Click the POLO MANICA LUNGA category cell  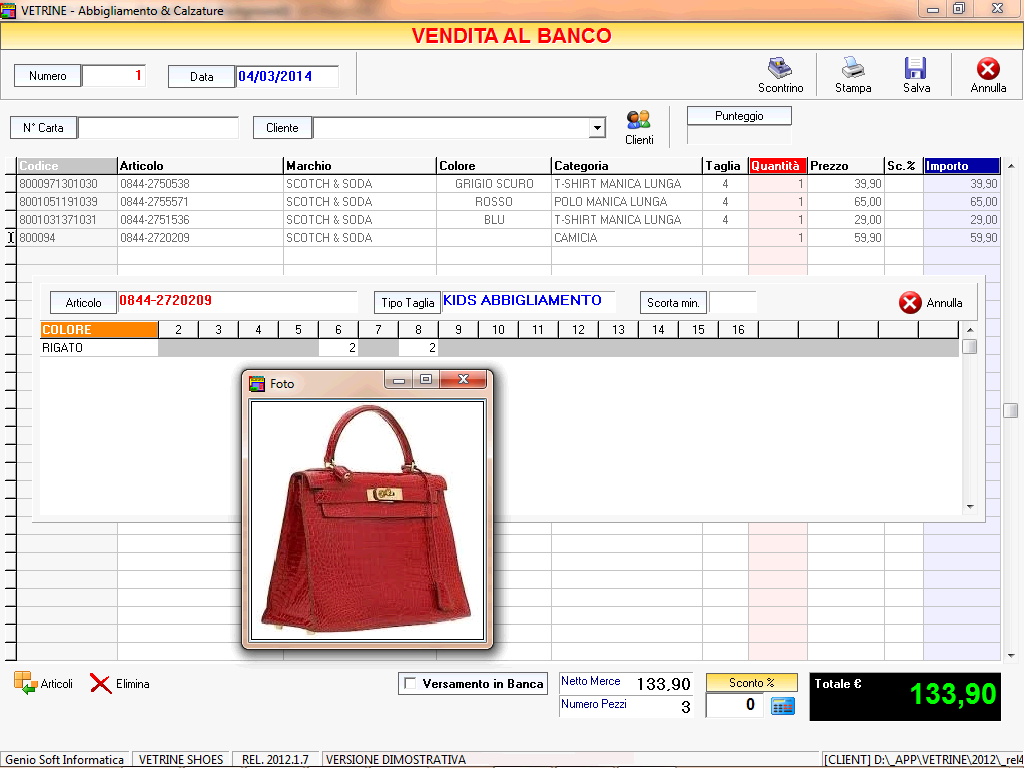(x=627, y=202)
